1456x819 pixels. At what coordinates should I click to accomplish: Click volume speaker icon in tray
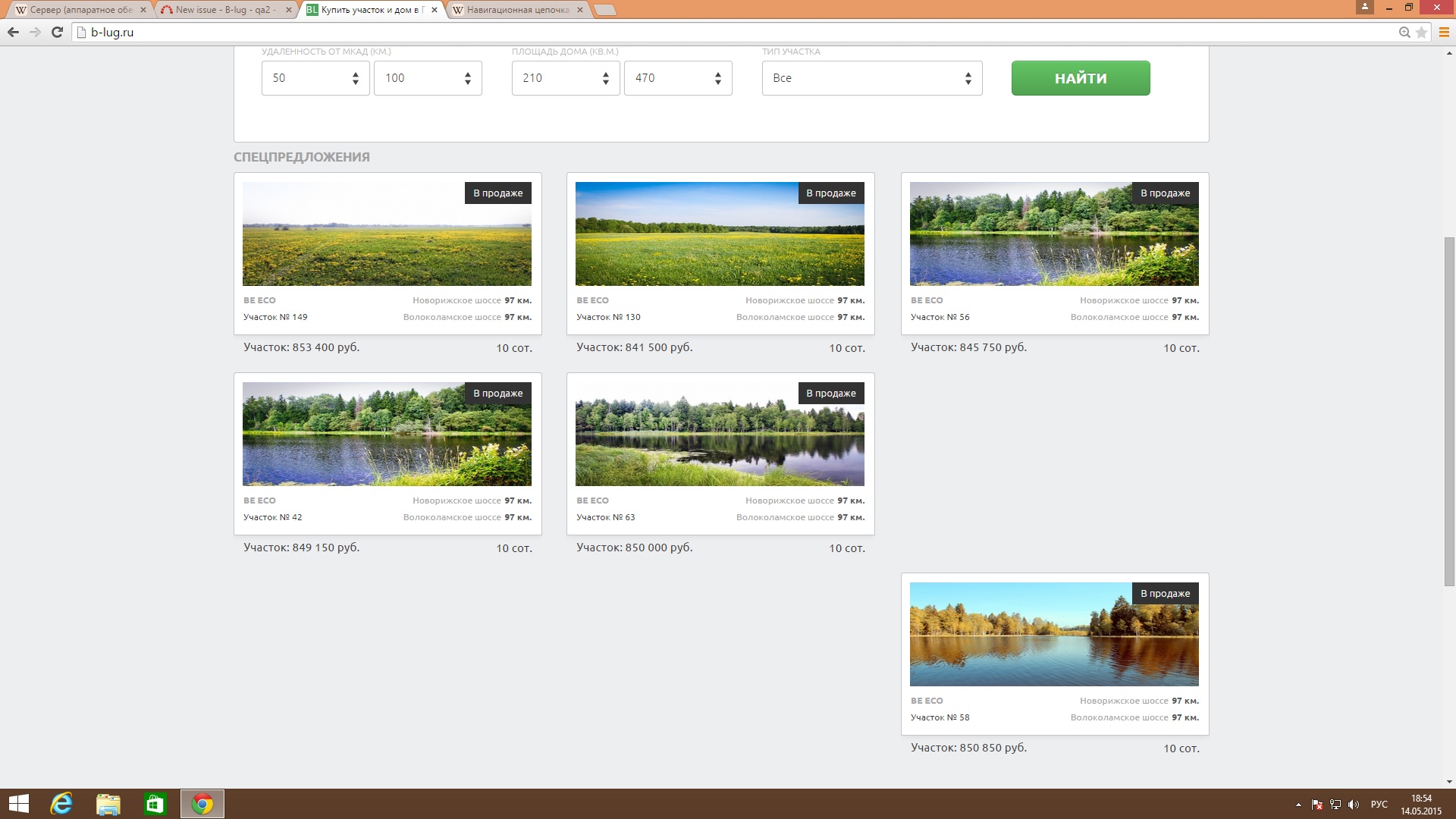pyautogui.click(x=1354, y=805)
